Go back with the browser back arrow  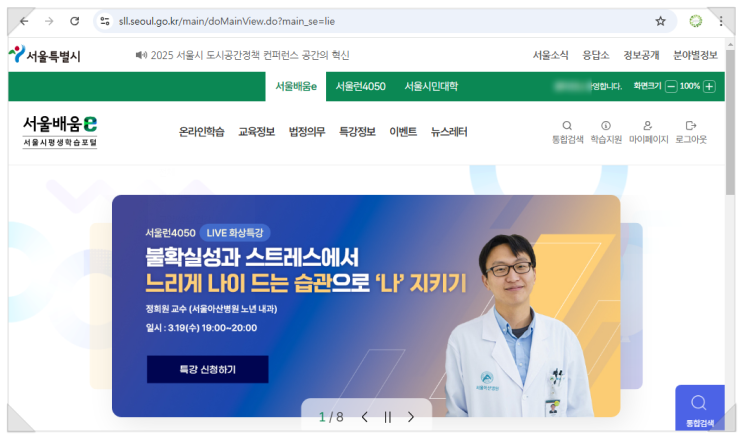[x=24, y=21]
